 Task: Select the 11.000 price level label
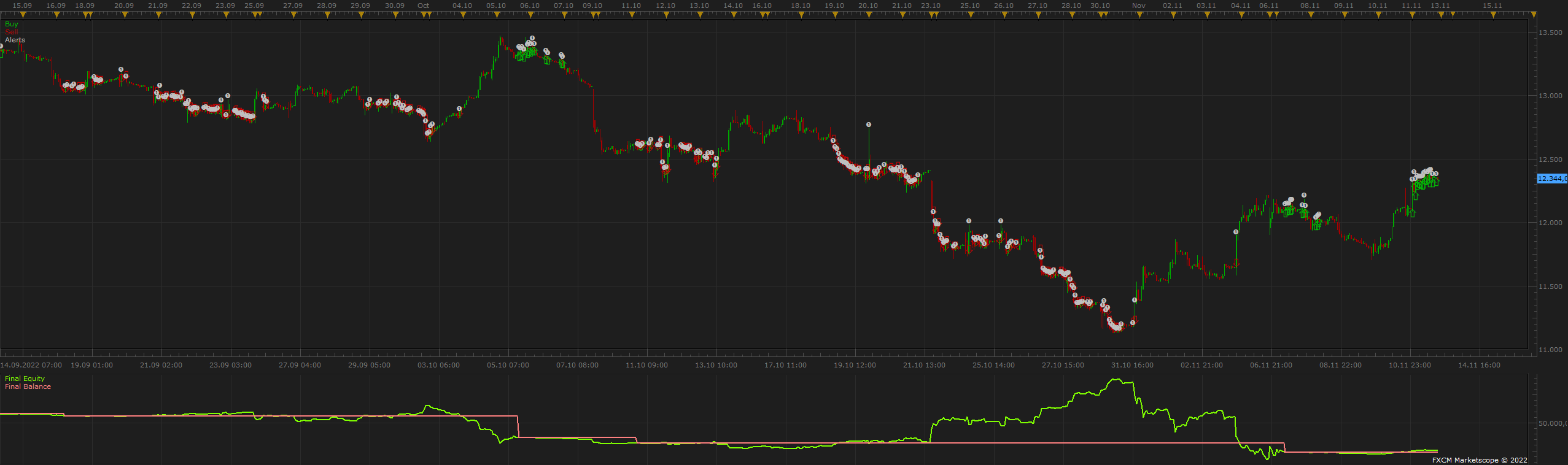[1550, 350]
